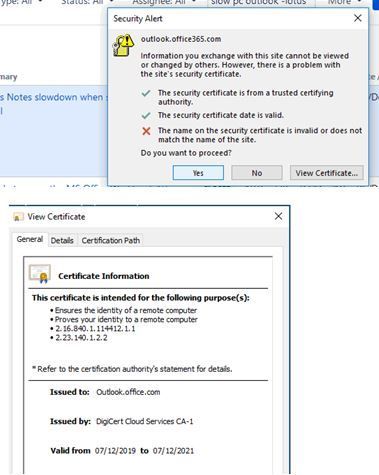Click the search field with 'slow pc outlook'
The width and height of the screenshot is (379, 475).
[x=261, y=2]
